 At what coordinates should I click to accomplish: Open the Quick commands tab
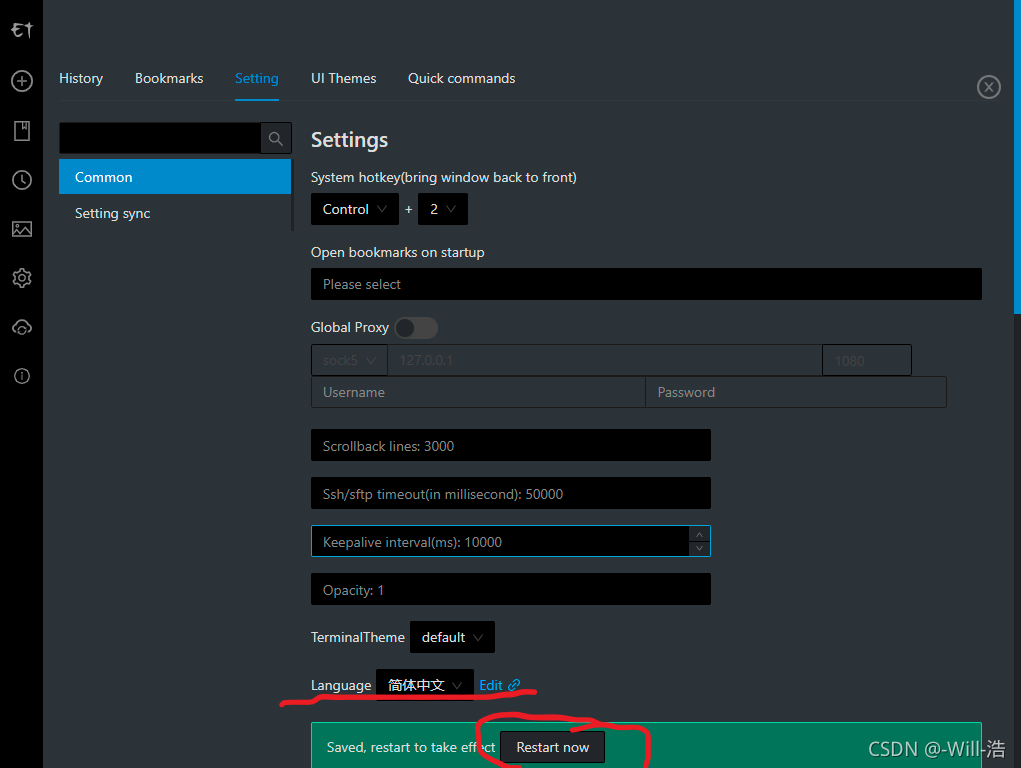click(461, 79)
